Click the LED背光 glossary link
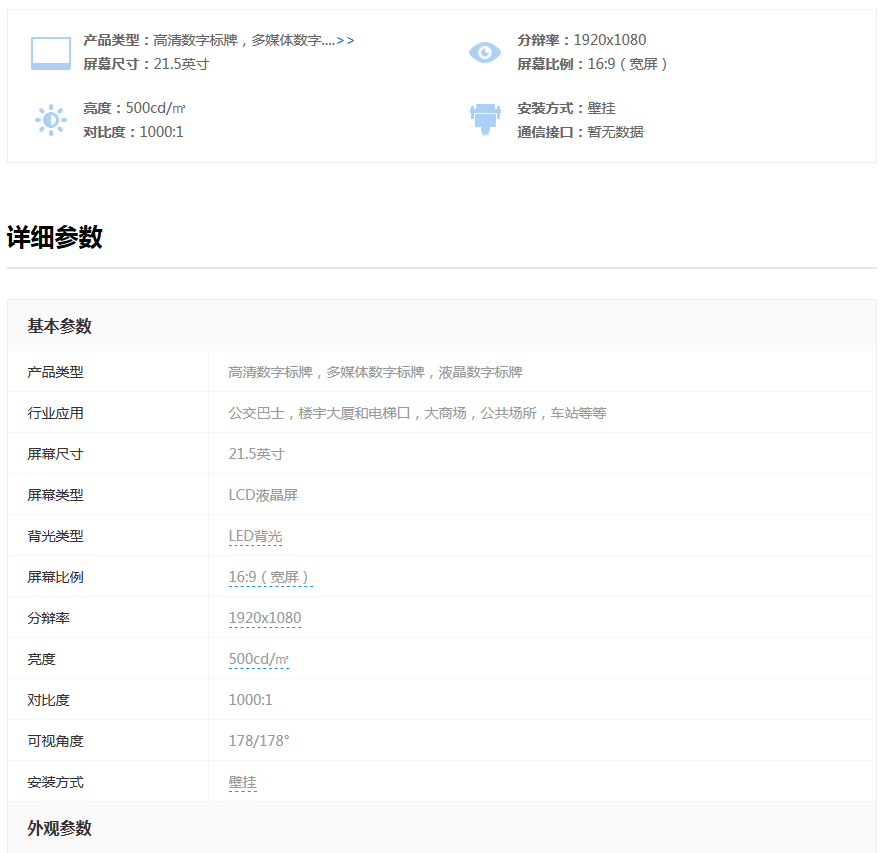The height and width of the screenshot is (853, 880). 255,536
